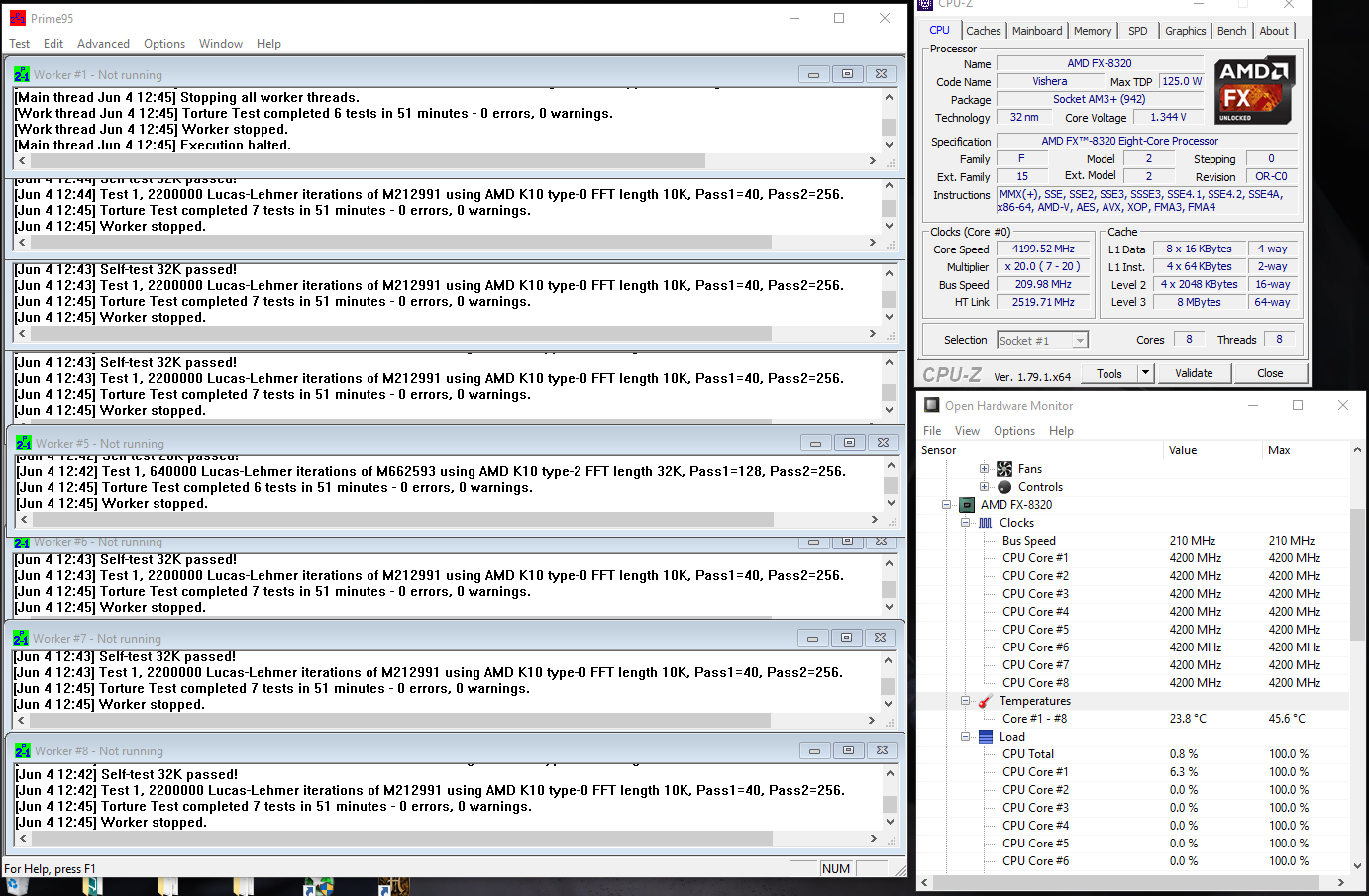
Task: Click the Worker #8 window icon
Action: [x=23, y=750]
